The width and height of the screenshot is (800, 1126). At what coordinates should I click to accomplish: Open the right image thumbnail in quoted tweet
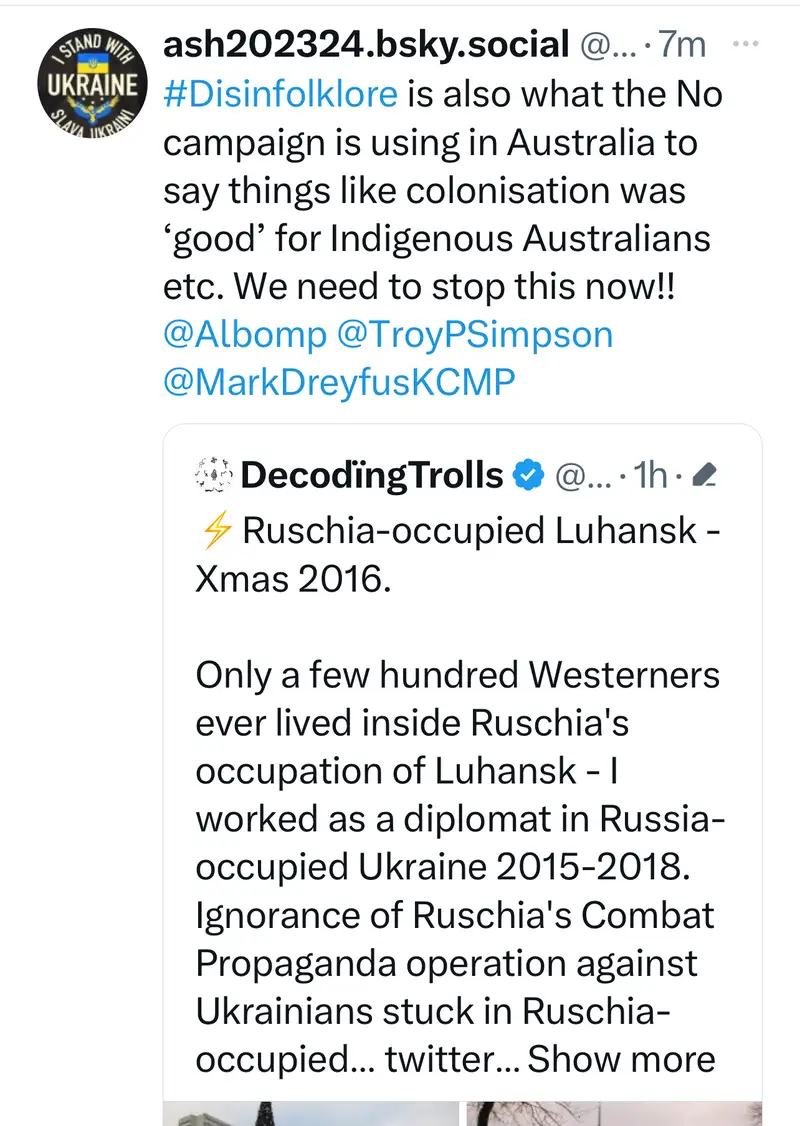click(x=612, y=1112)
